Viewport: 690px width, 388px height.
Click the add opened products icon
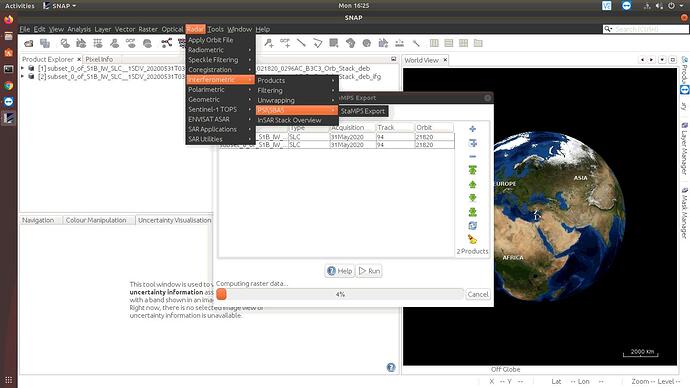tap(473, 143)
